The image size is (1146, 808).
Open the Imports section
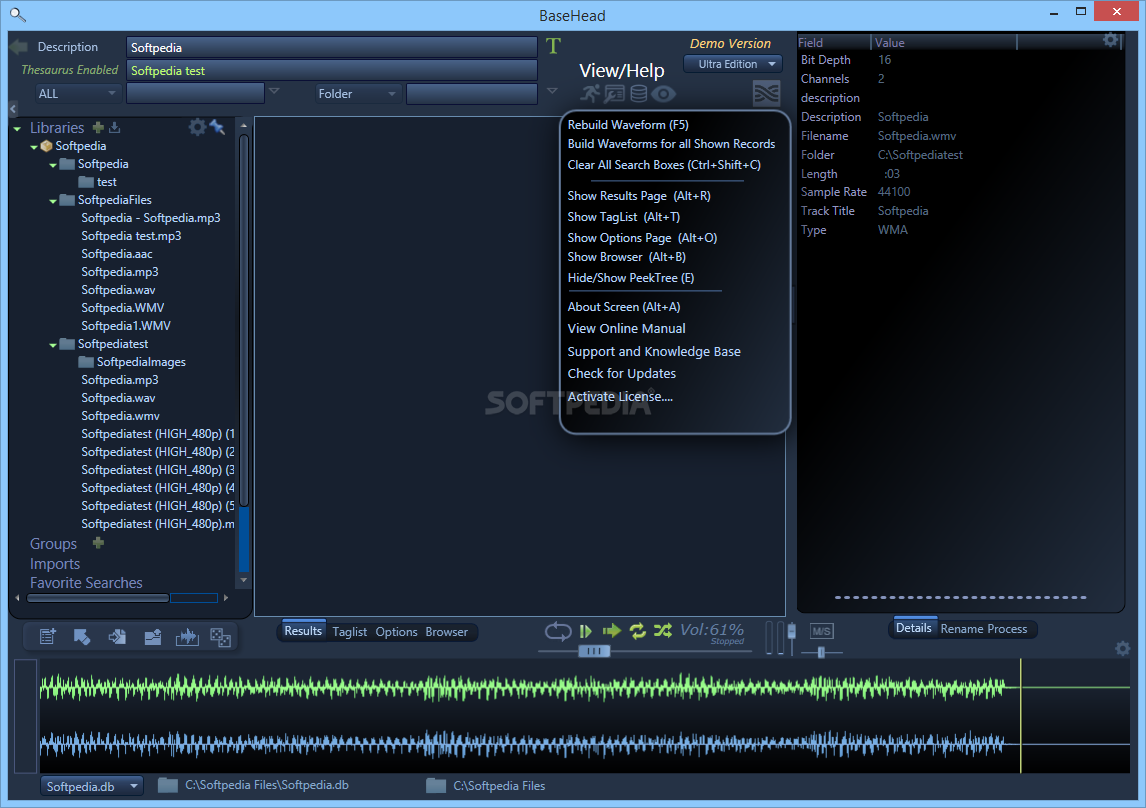click(55, 564)
